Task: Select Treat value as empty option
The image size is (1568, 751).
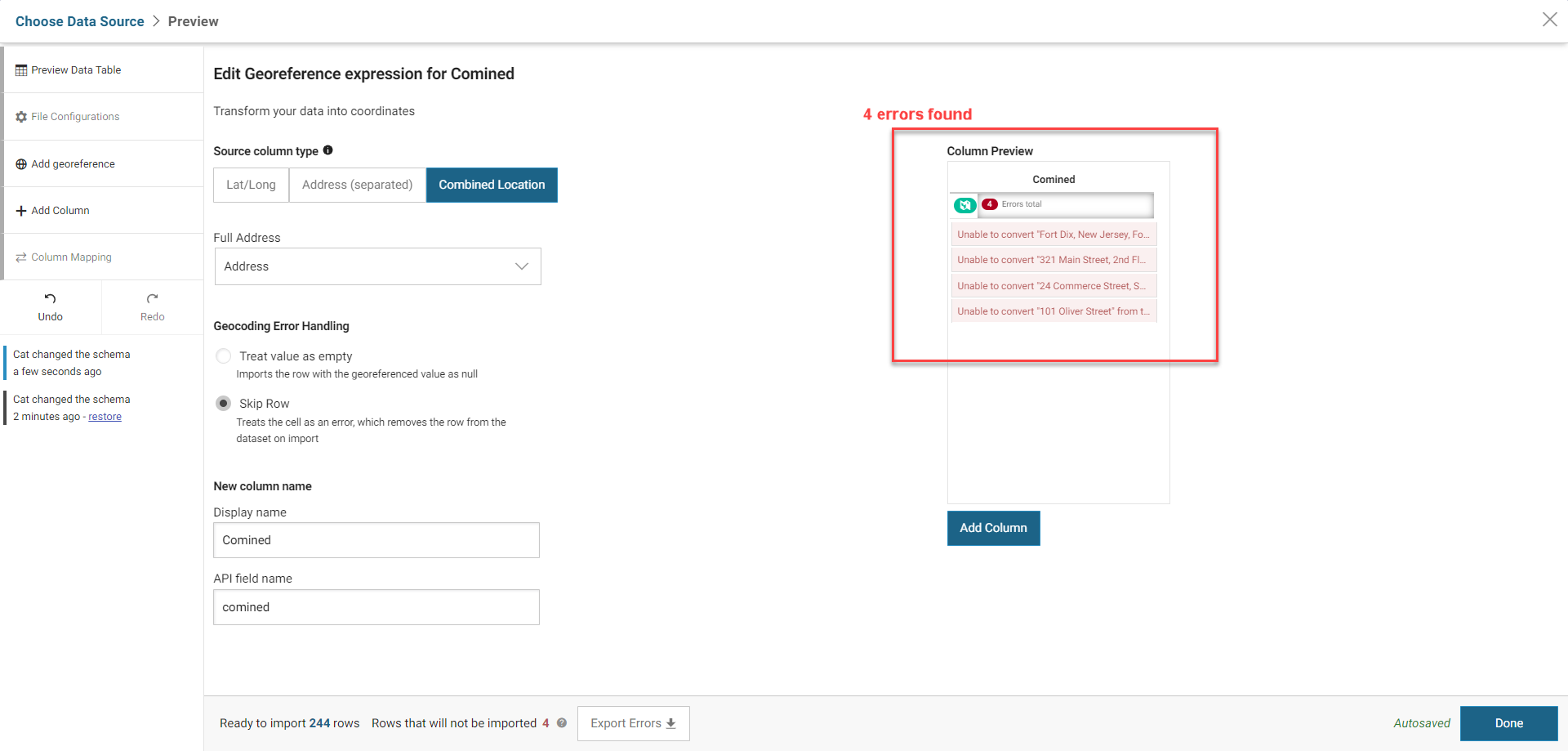Action: click(224, 356)
